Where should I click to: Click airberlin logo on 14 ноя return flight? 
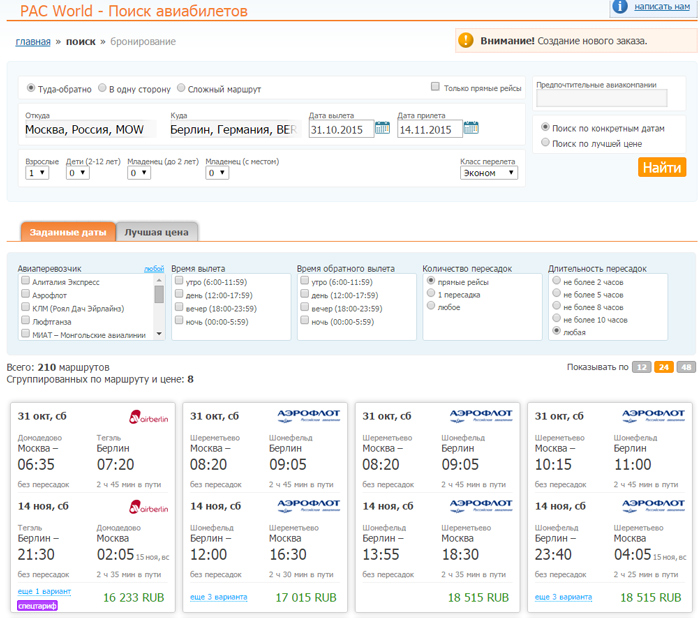(149, 507)
